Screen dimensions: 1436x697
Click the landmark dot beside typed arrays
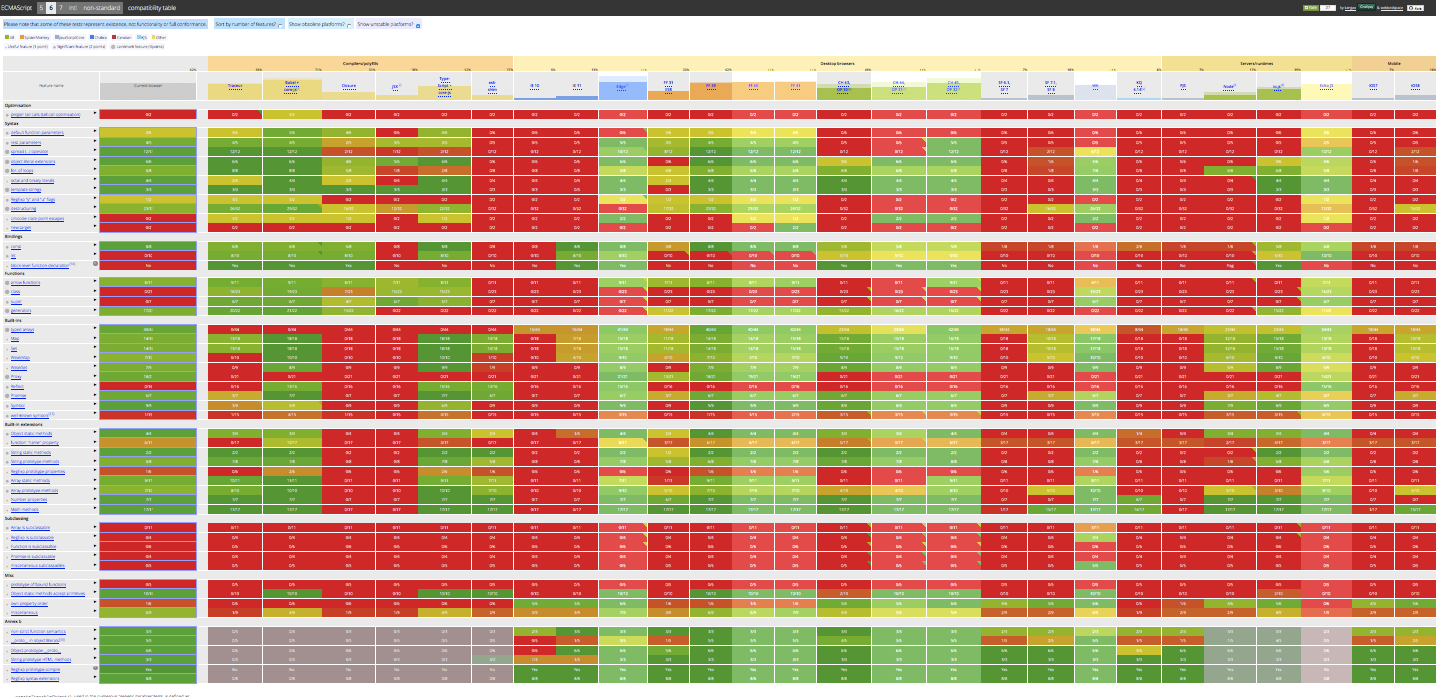(7, 329)
